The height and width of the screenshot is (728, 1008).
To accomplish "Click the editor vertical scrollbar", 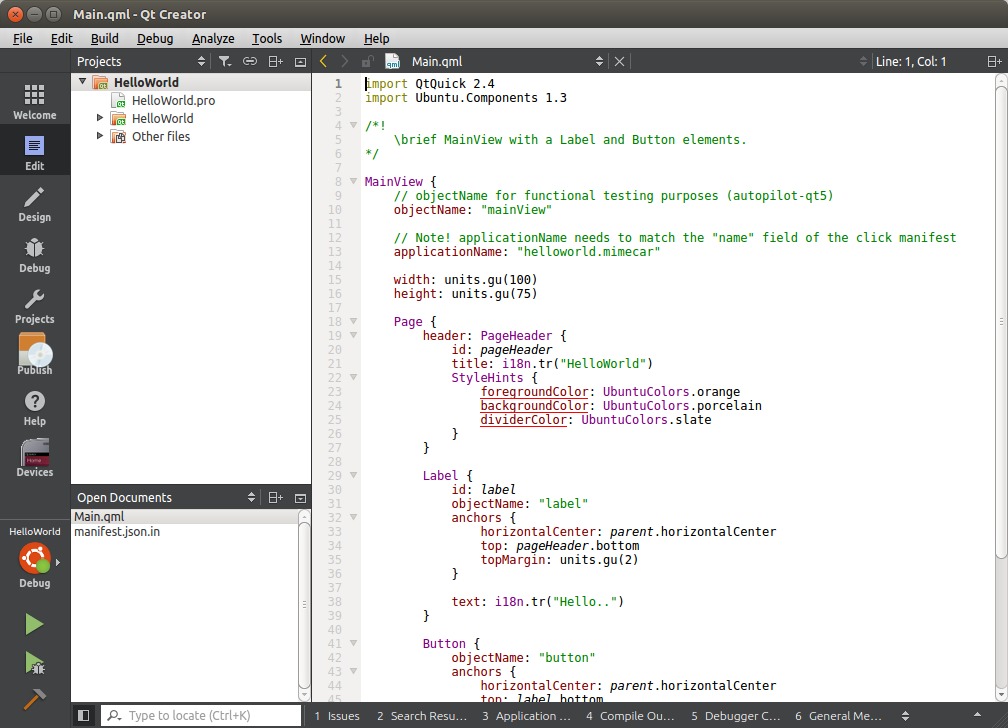I will [x=1001, y=322].
